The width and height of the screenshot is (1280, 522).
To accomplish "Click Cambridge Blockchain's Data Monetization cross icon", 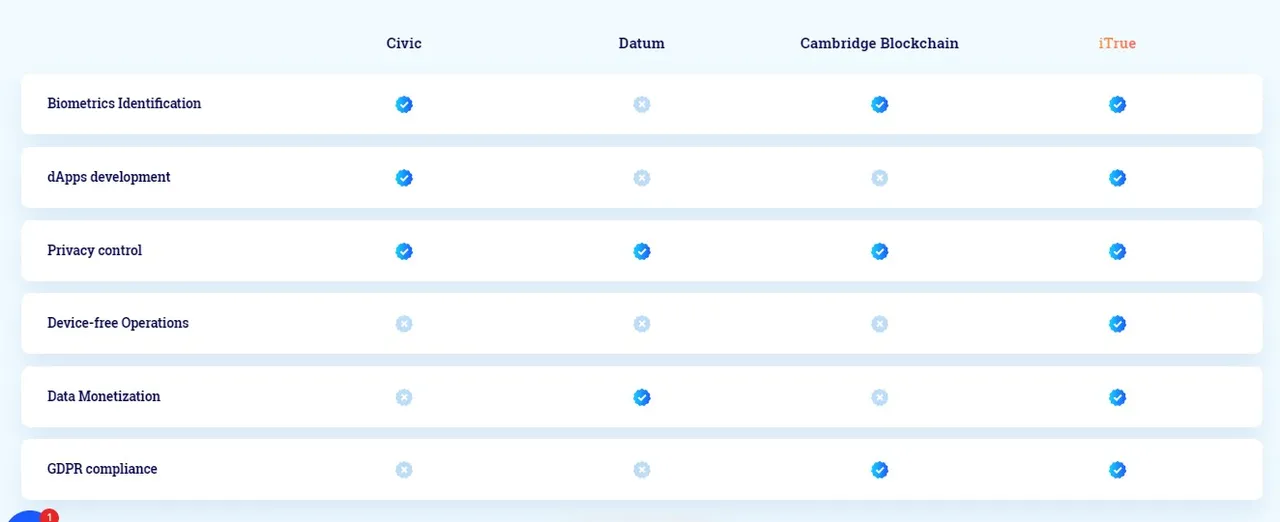I will click(879, 397).
